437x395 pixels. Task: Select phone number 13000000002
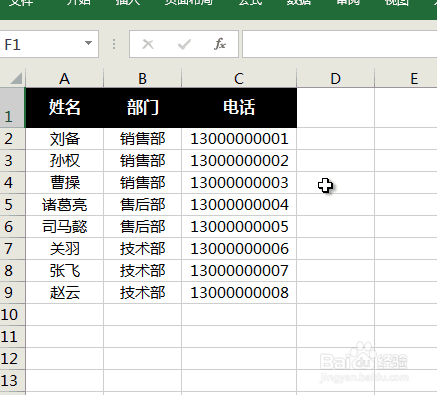pyautogui.click(x=239, y=161)
